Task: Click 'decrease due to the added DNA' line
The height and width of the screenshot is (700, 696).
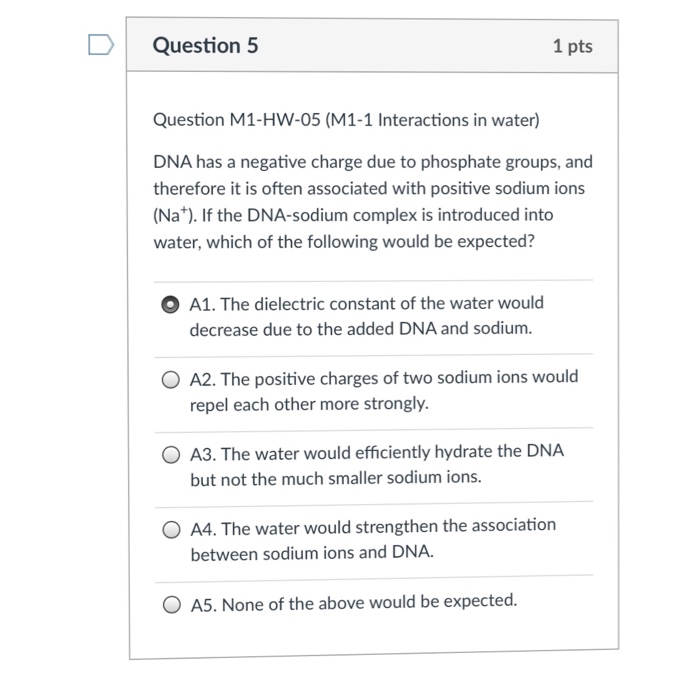Action: [x=361, y=329]
